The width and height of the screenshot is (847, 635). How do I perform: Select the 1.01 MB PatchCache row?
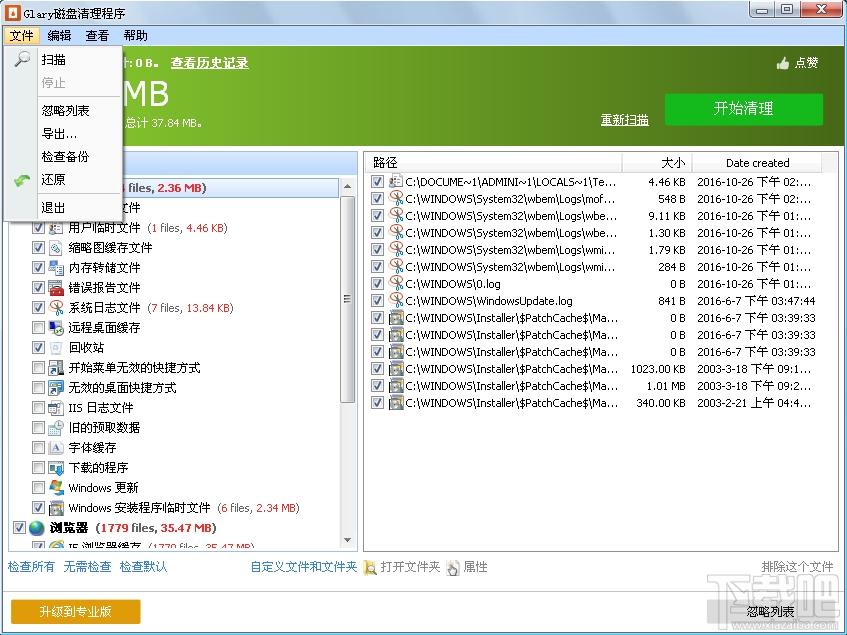coord(594,386)
